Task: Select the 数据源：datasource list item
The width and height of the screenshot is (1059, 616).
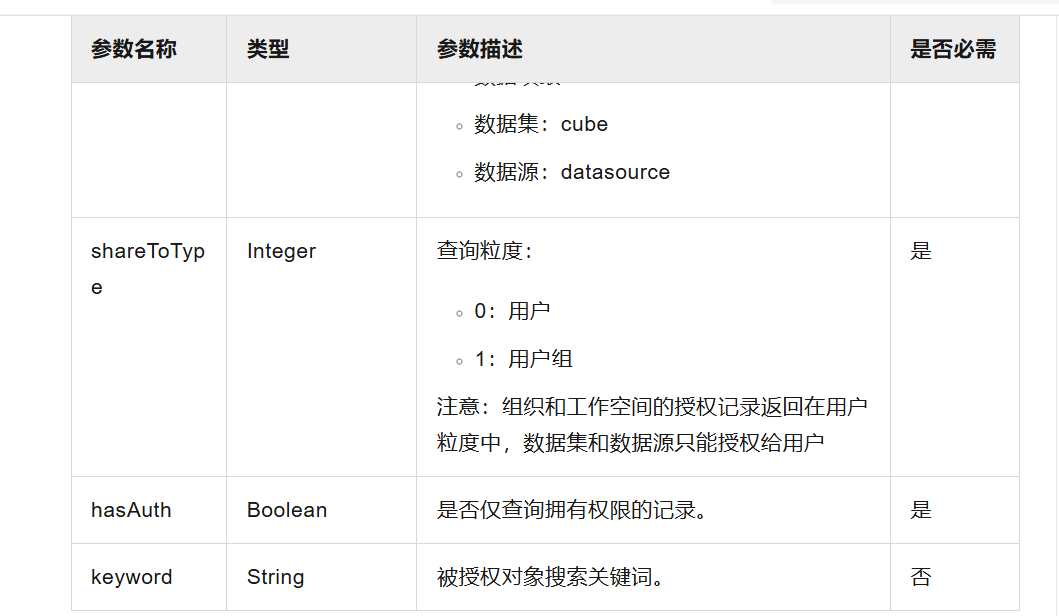Action: coord(572,172)
